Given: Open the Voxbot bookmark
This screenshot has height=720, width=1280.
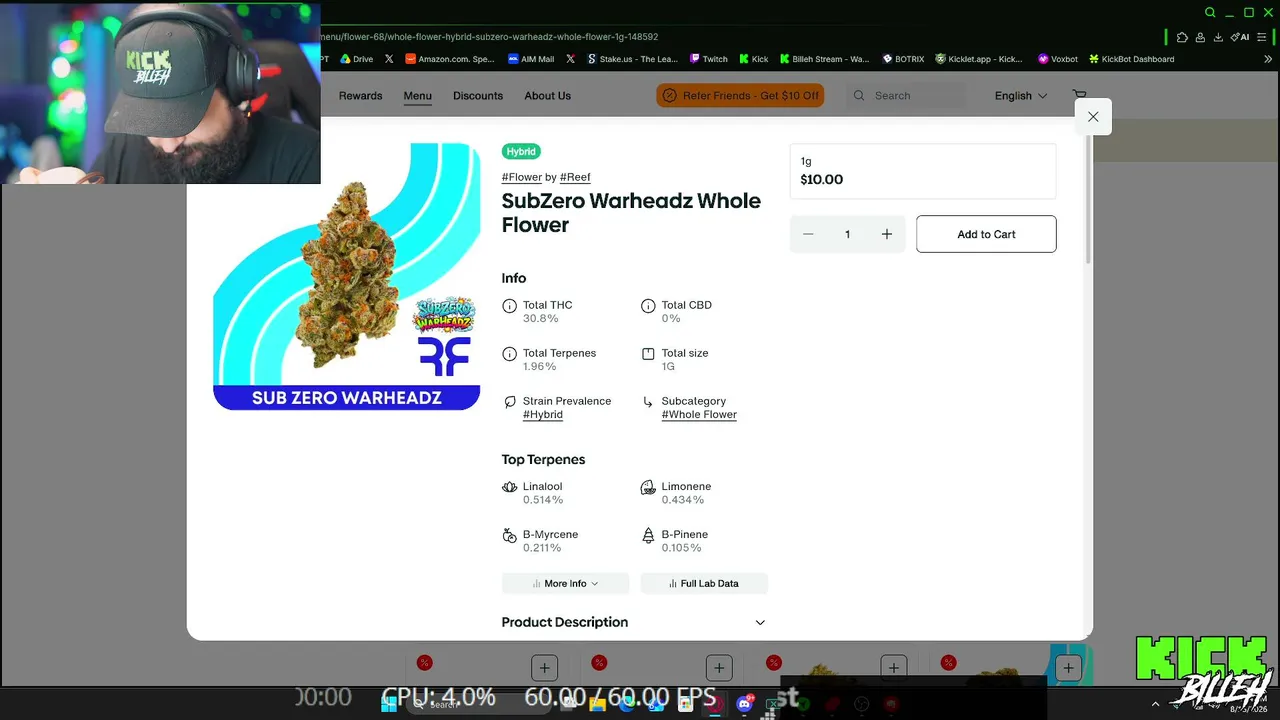Looking at the screenshot, I should [x=1057, y=59].
